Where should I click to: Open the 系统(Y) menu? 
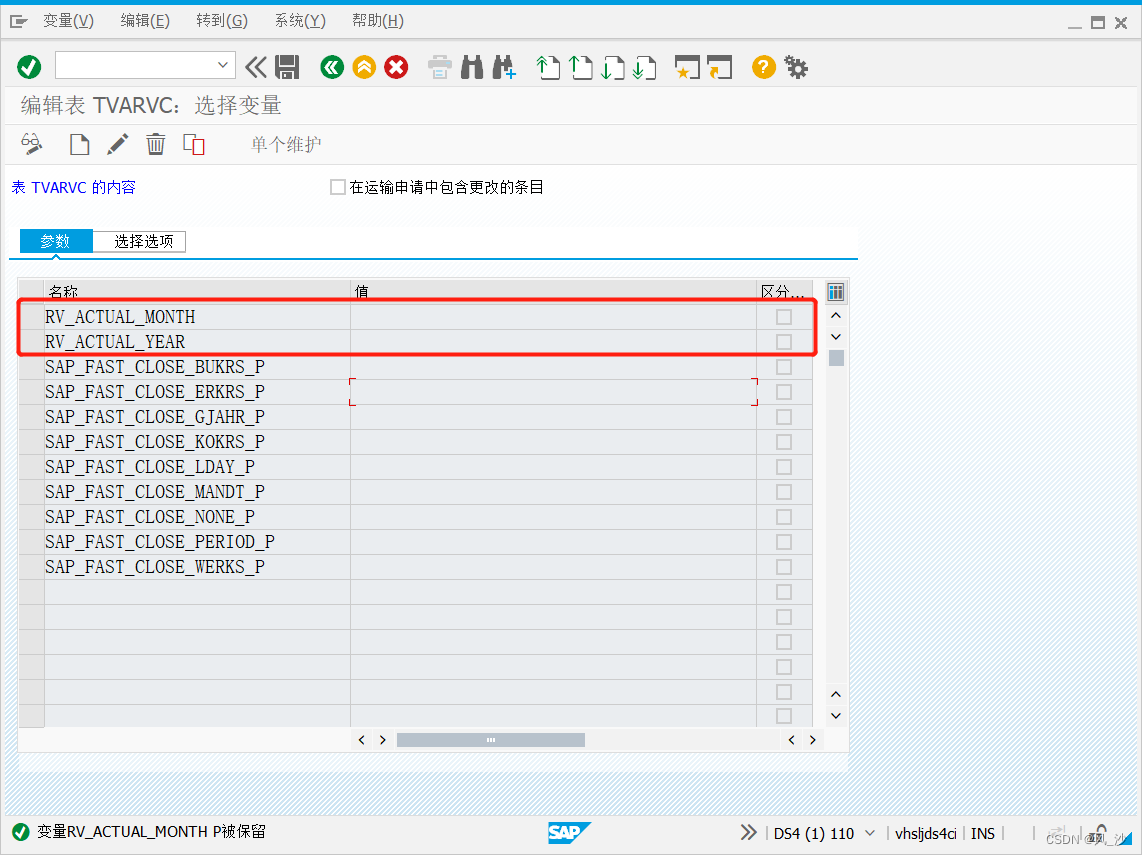(x=299, y=20)
